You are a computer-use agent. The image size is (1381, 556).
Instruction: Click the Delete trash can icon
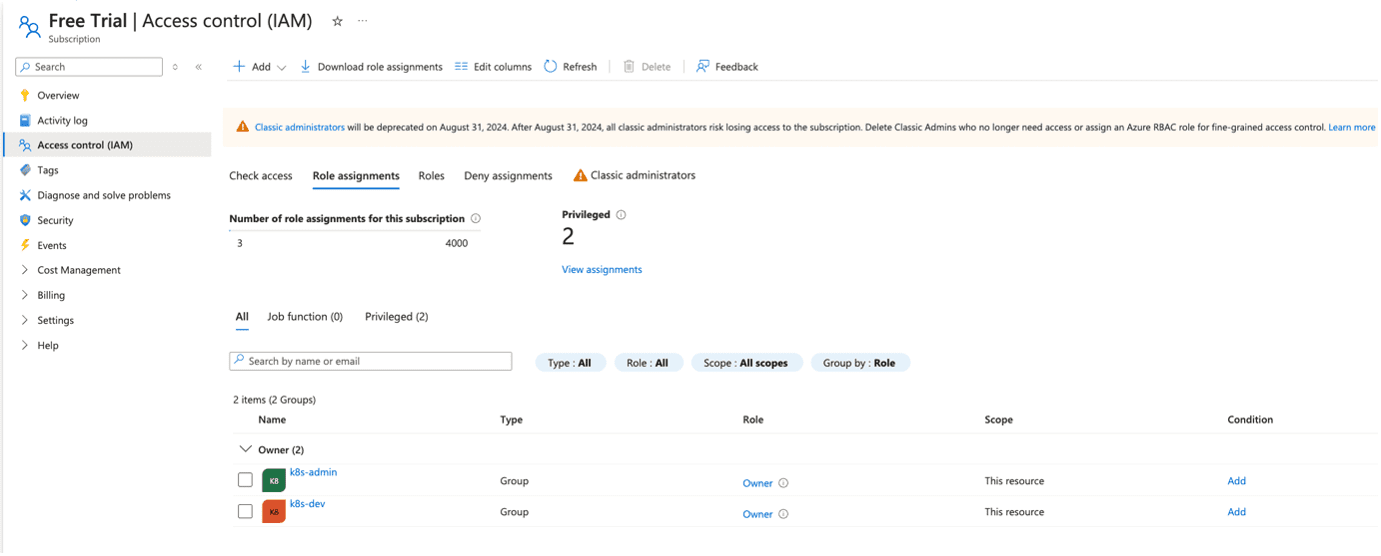pyautogui.click(x=629, y=66)
